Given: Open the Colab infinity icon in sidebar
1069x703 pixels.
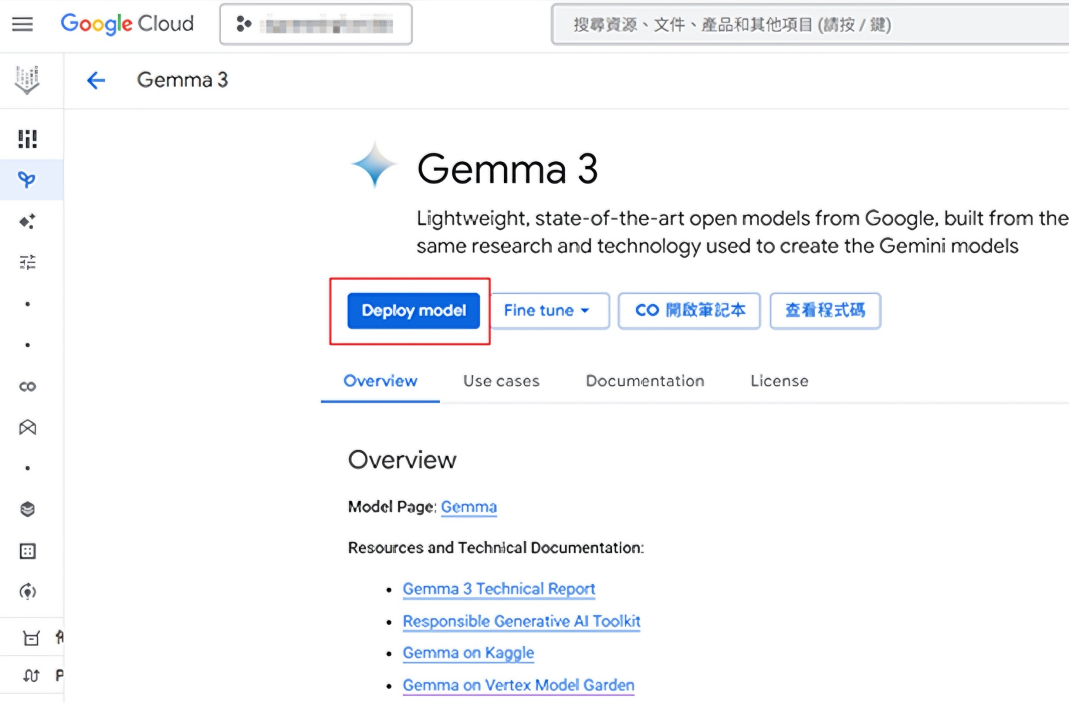Looking at the screenshot, I should pyautogui.click(x=28, y=387).
